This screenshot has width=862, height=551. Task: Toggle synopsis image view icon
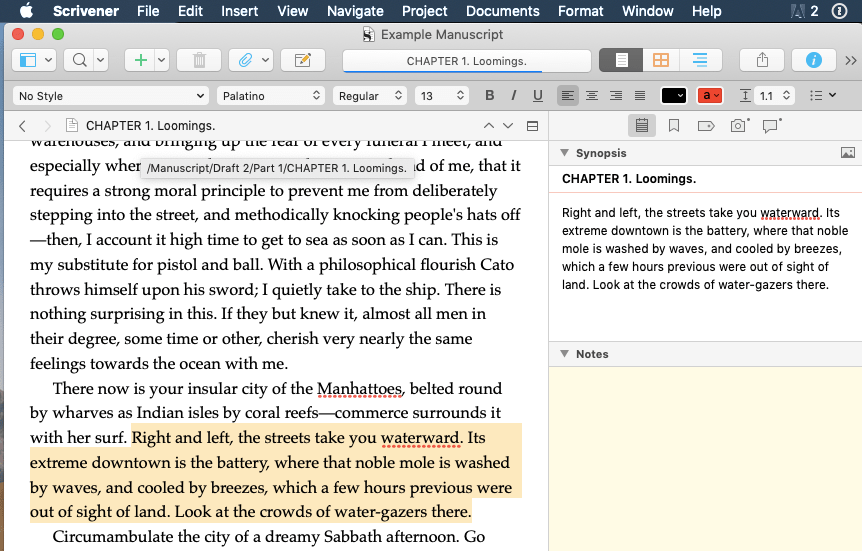point(848,153)
